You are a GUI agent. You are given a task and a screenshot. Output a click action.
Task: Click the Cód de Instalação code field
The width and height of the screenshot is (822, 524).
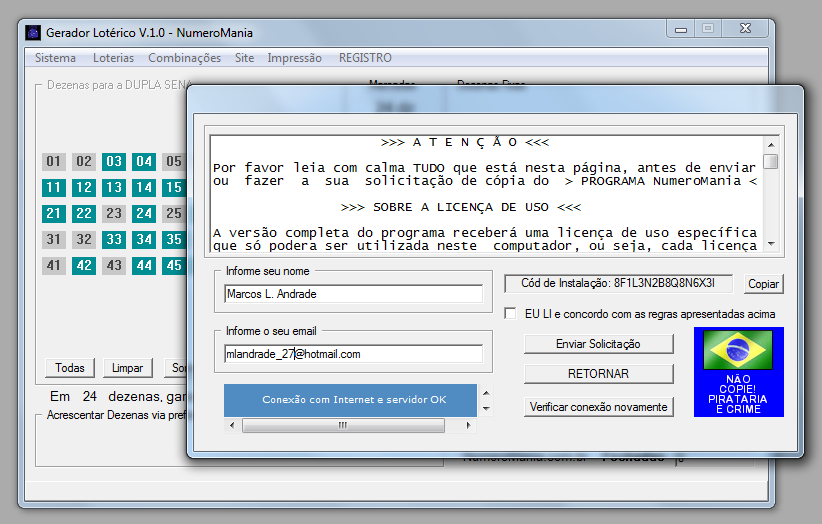click(x=618, y=283)
